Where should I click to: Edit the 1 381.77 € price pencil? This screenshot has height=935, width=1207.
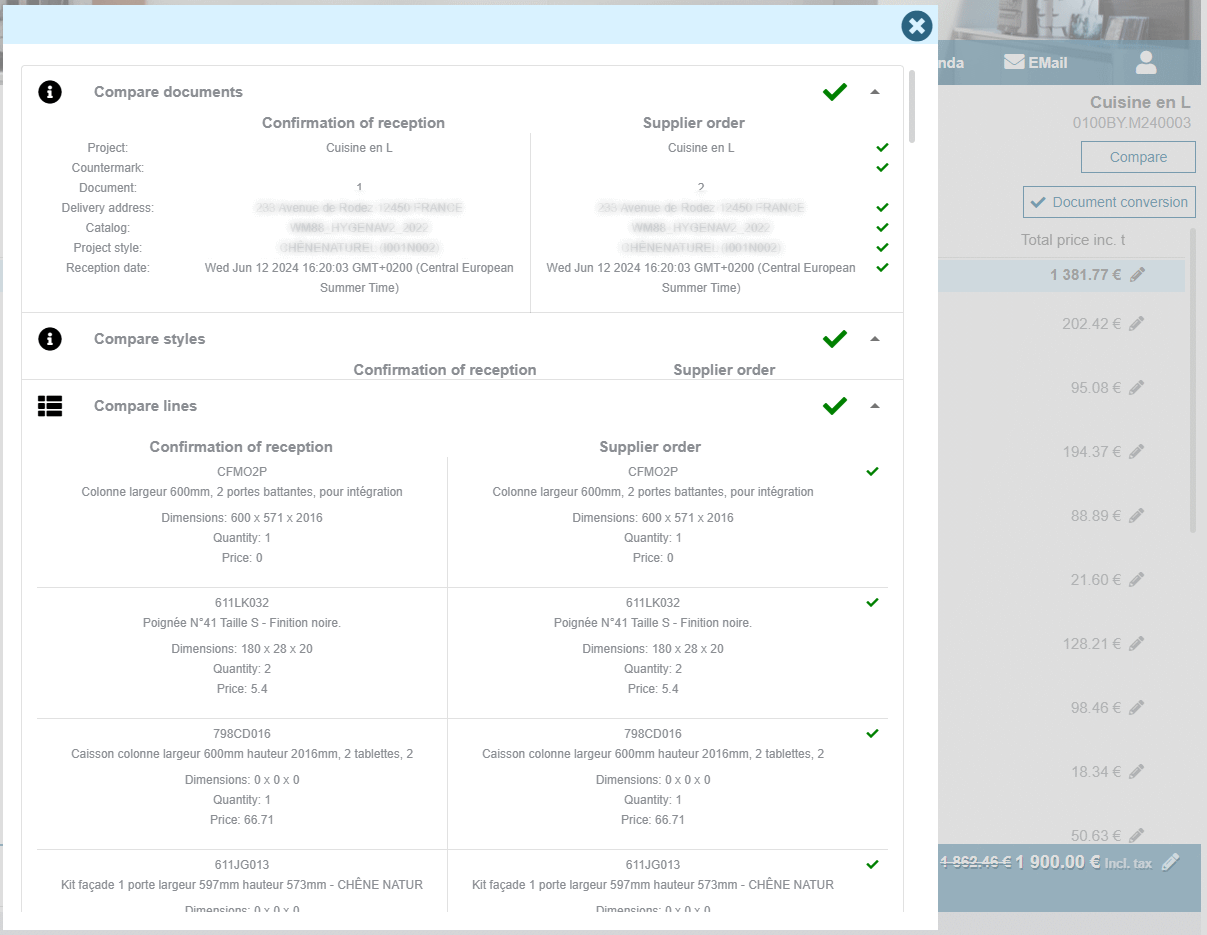pyautogui.click(x=1137, y=275)
